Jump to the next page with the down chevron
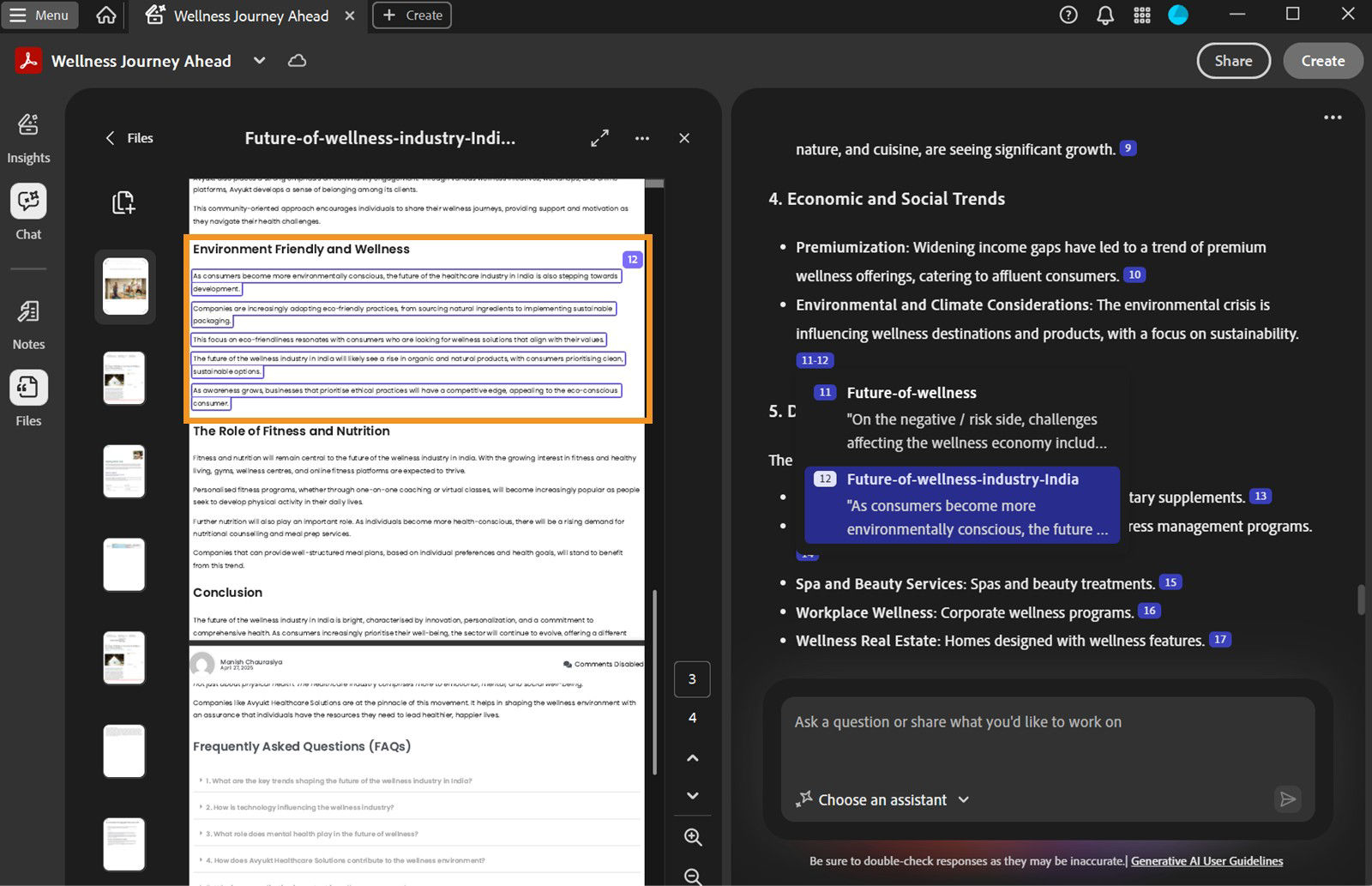1372x886 pixels. pos(692,795)
